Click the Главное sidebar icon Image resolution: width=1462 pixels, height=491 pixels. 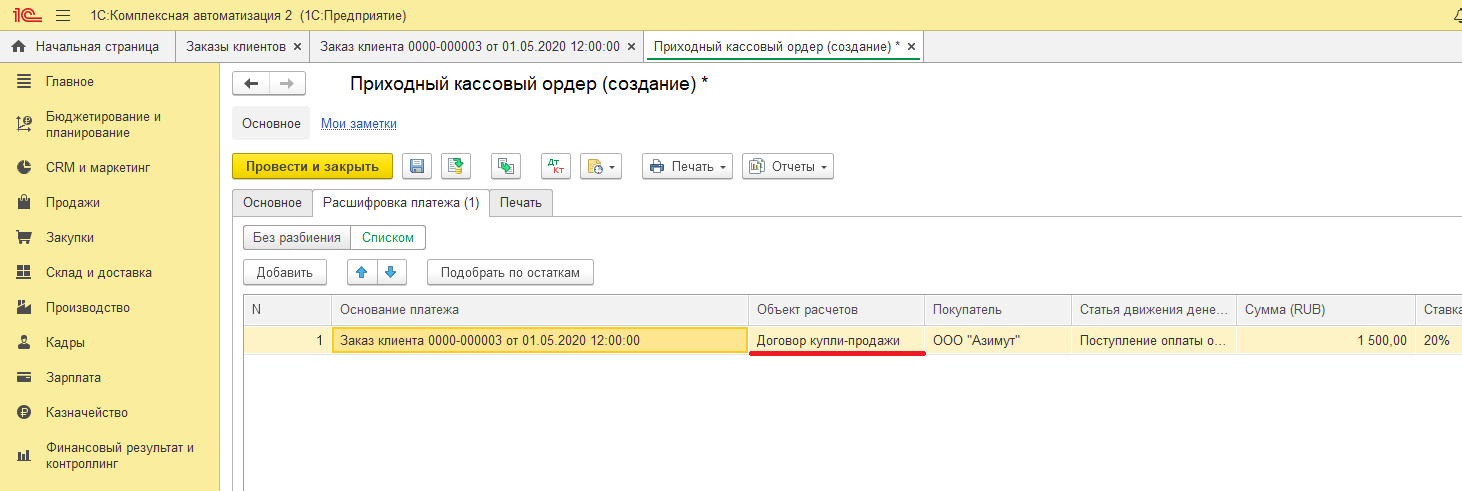pyautogui.click(x=24, y=82)
